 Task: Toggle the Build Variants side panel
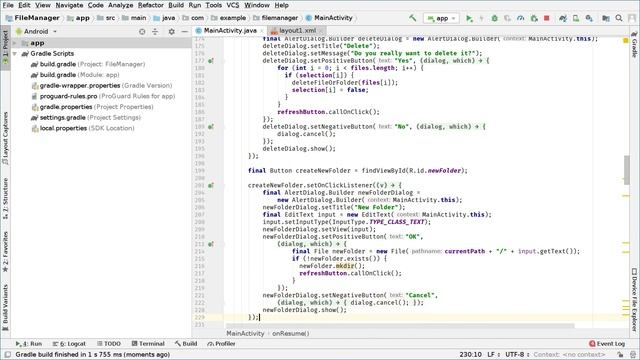pos(5,307)
